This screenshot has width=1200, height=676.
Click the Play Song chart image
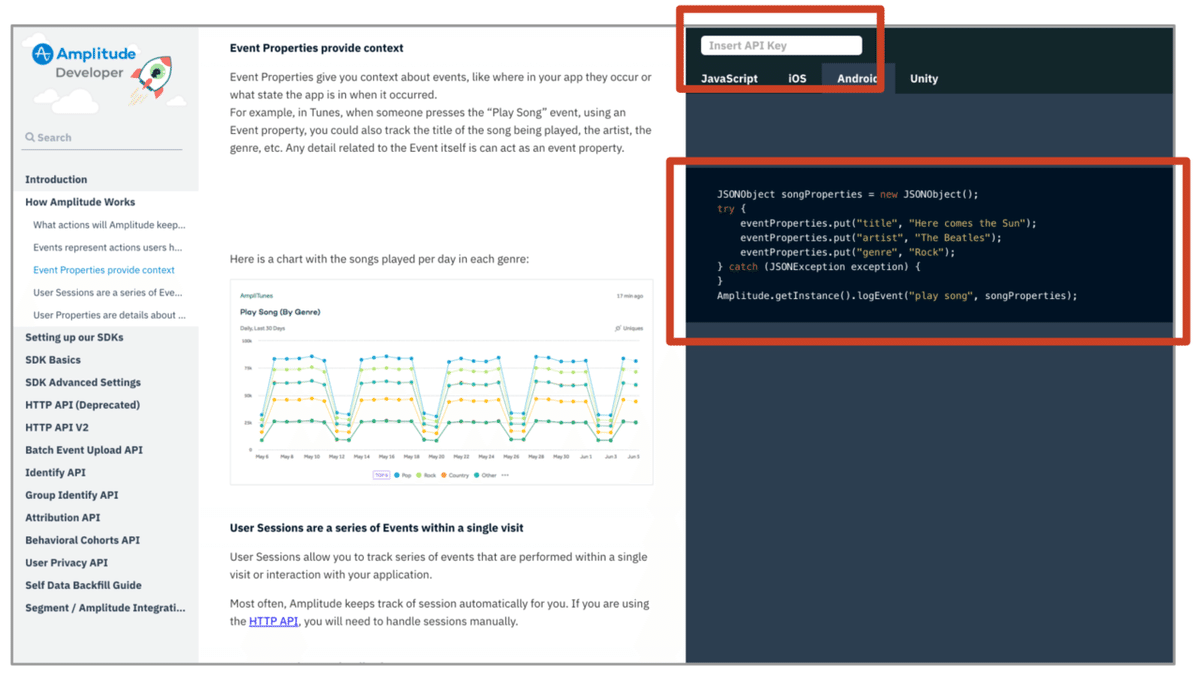tap(441, 382)
